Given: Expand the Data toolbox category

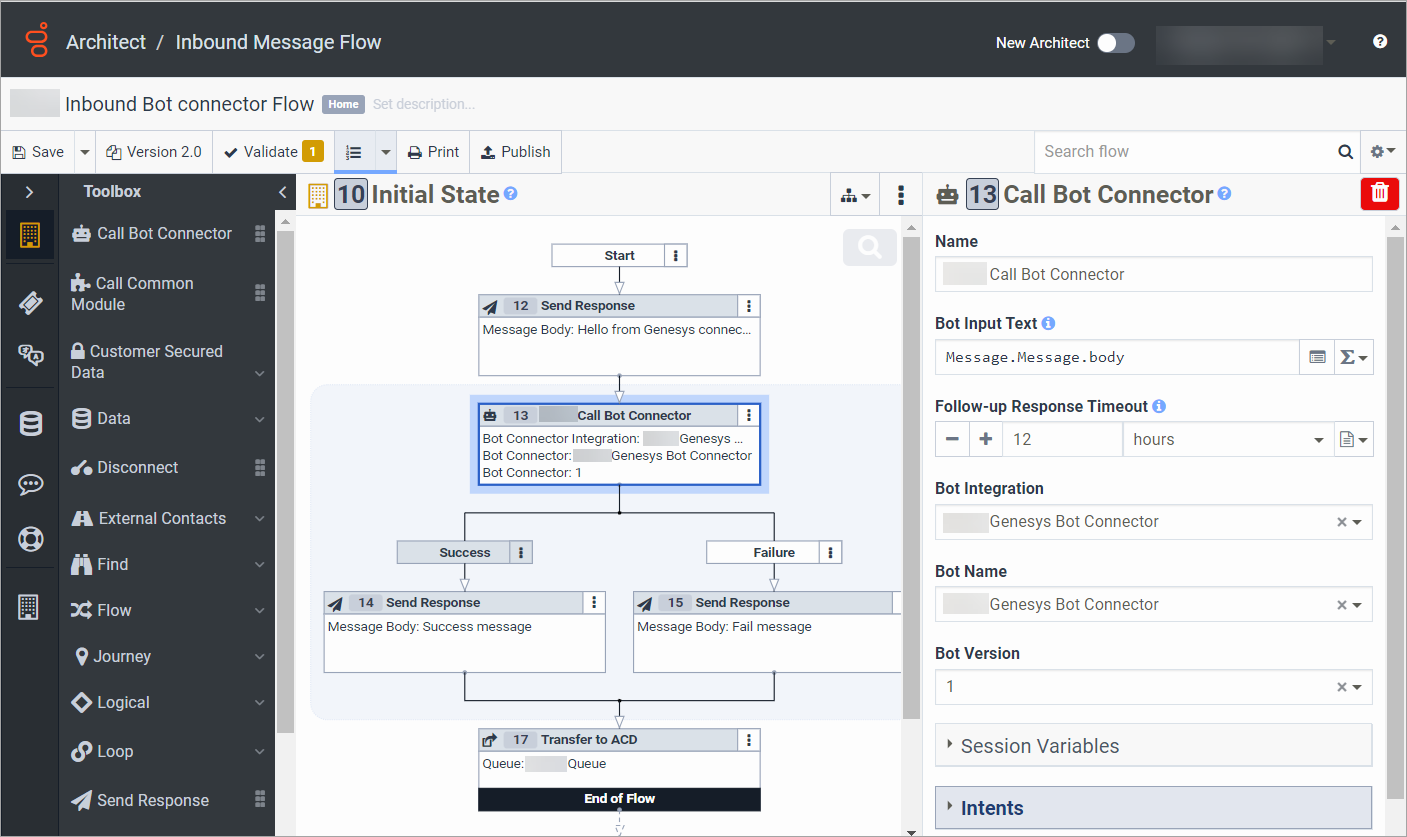Looking at the screenshot, I should click(x=168, y=419).
